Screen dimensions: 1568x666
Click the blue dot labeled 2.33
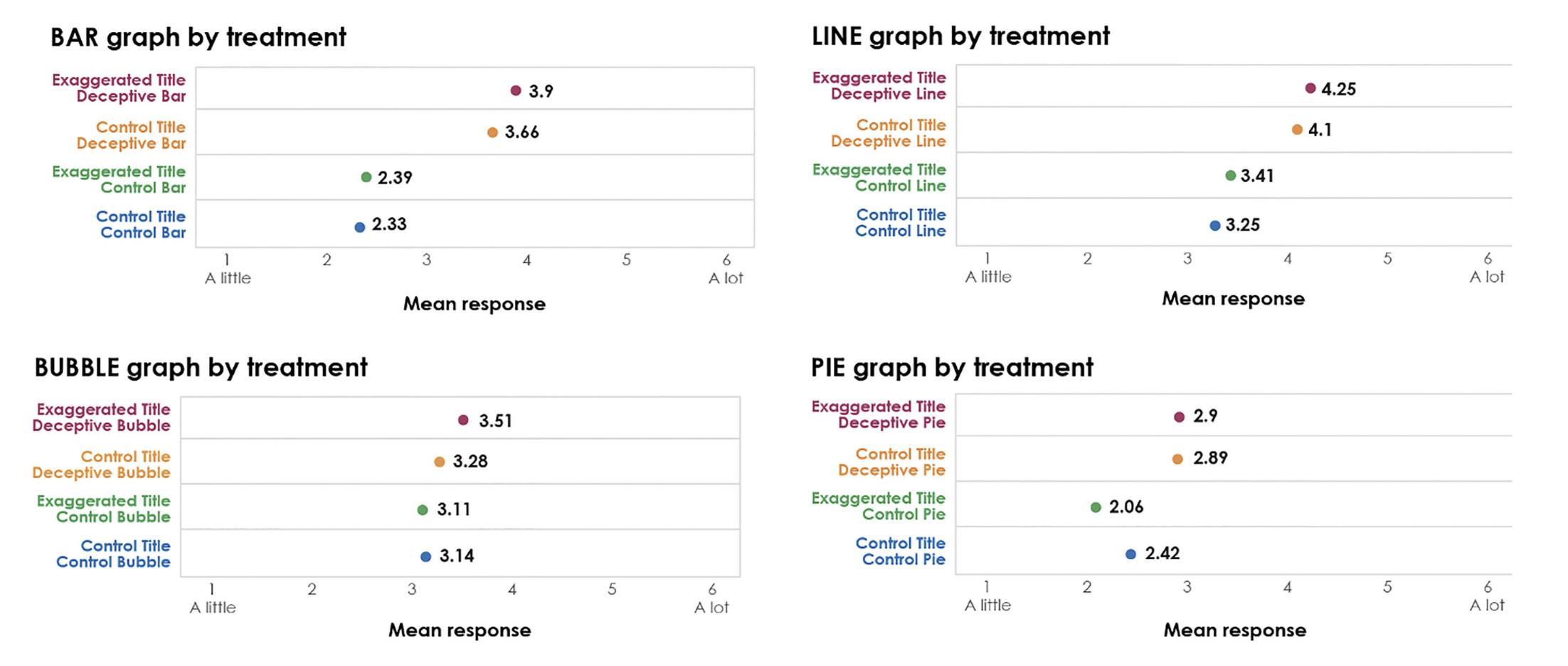tap(360, 227)
